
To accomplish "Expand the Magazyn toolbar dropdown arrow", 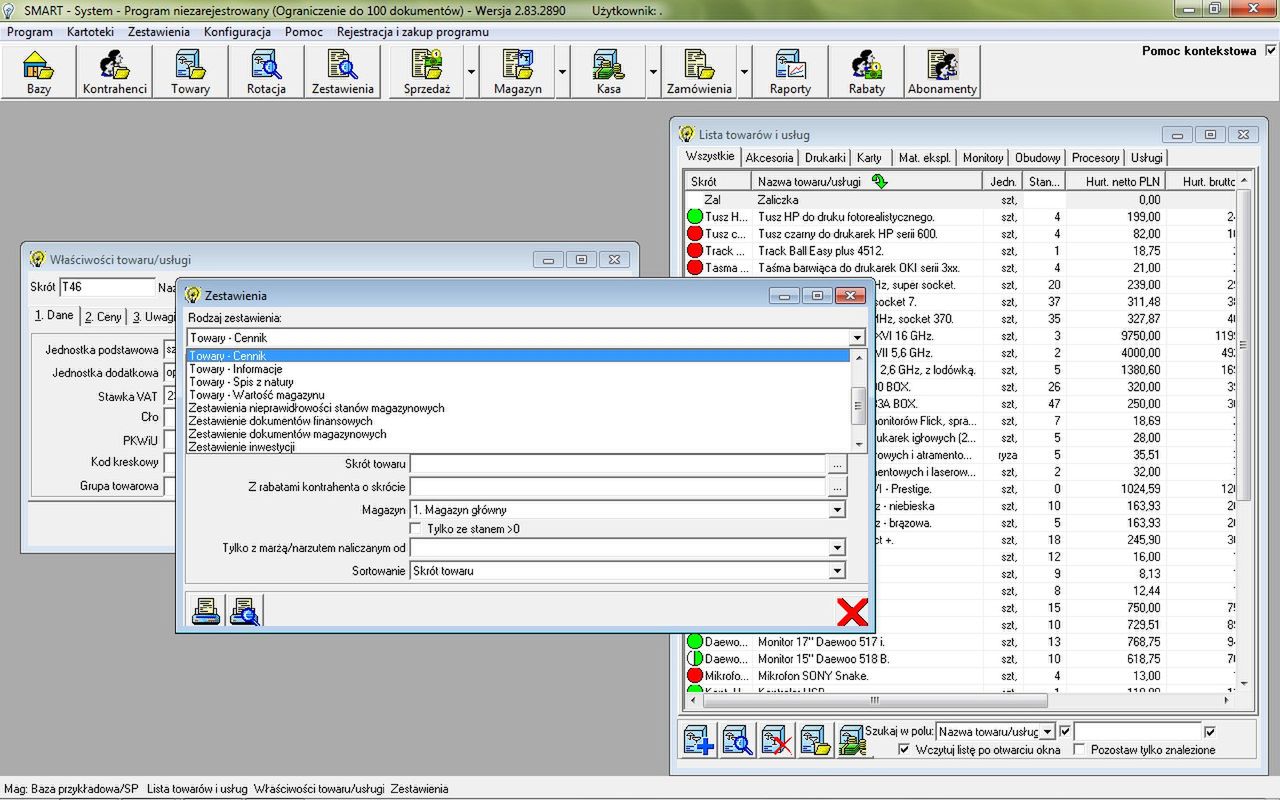I will pos(562,72).
